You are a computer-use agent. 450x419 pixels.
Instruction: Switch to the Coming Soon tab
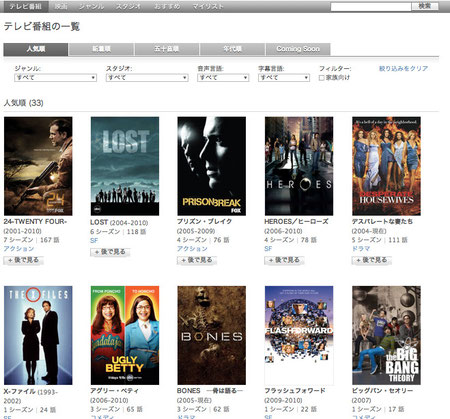coord(298,49)
